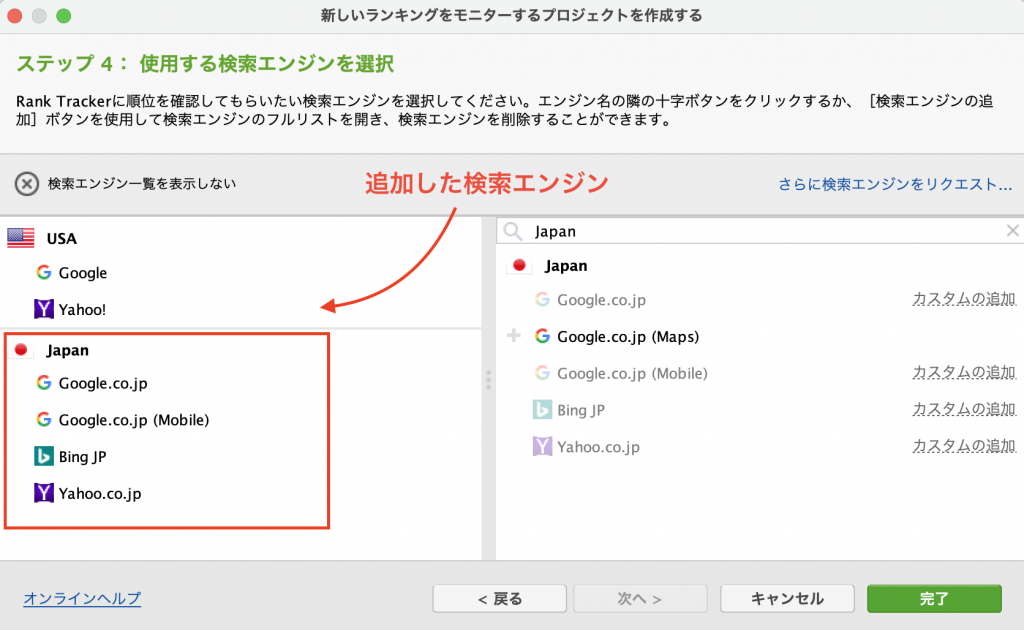Click the Yahoo! icon under USA

coord(44,309)
